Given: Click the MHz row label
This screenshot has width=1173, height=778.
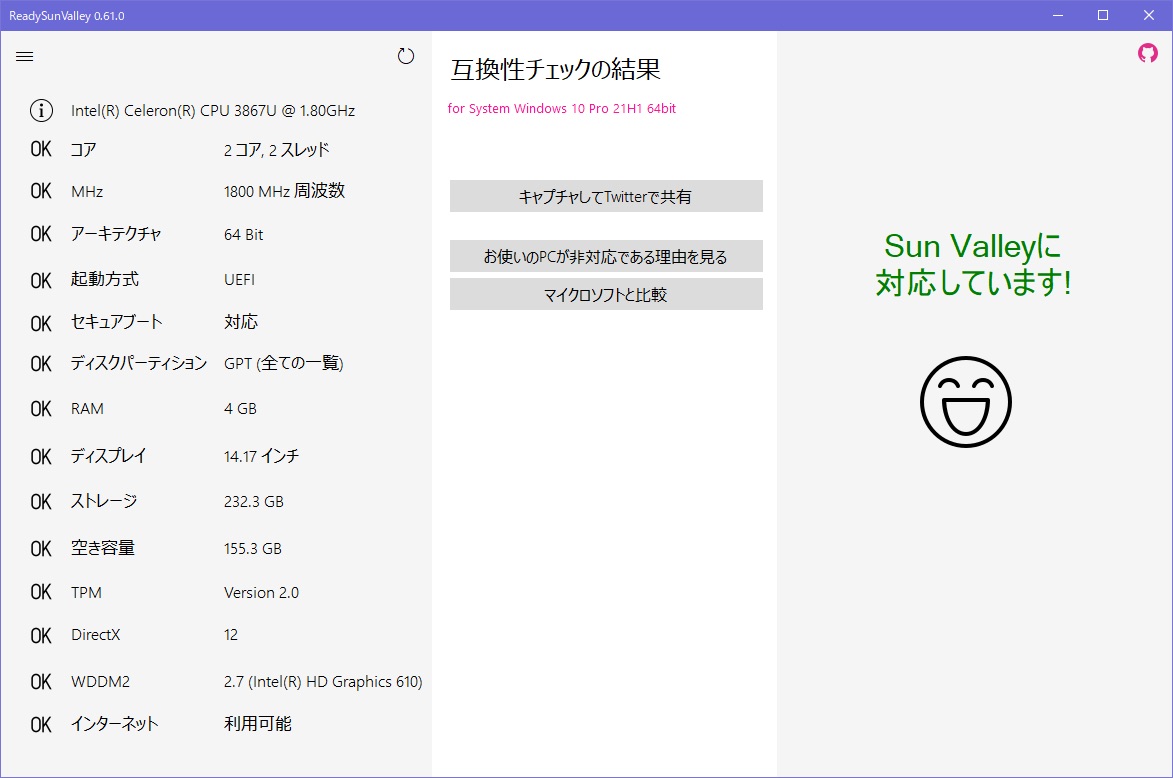Looking at the screenshot, I should (87, 192).
